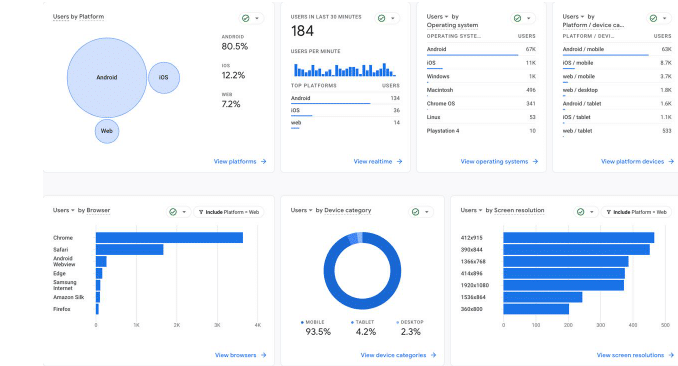Click the Chrome bar in the browser chart

169,238
